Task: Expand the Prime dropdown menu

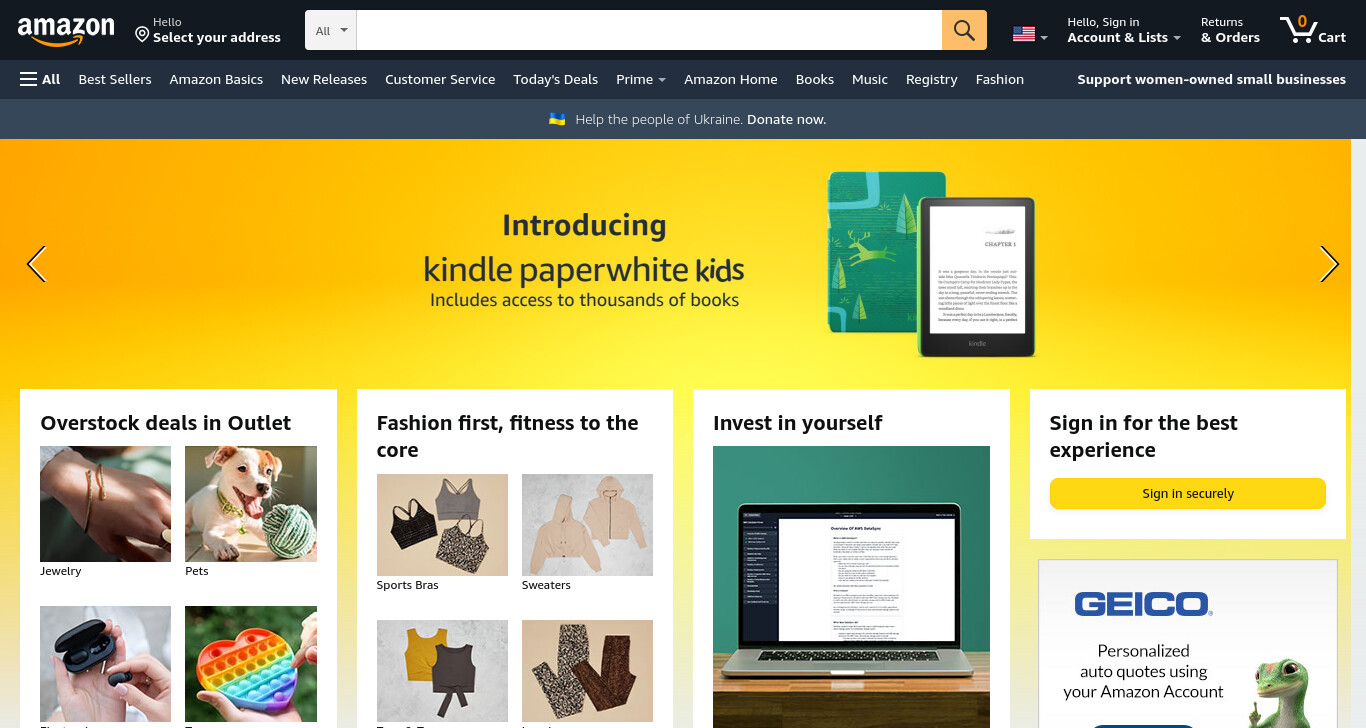Action: pos(641,79)
